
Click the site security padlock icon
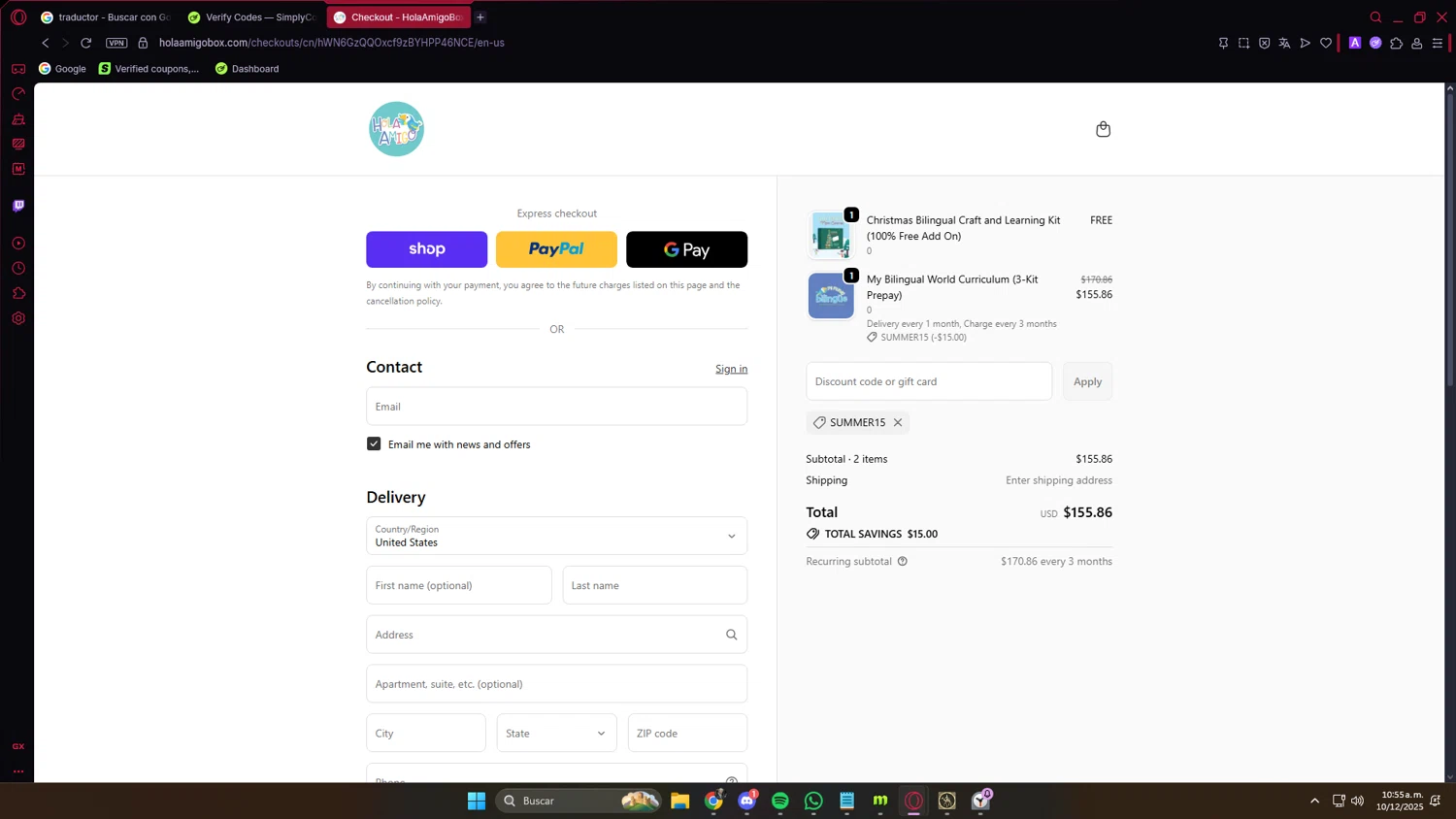[143, 43]
